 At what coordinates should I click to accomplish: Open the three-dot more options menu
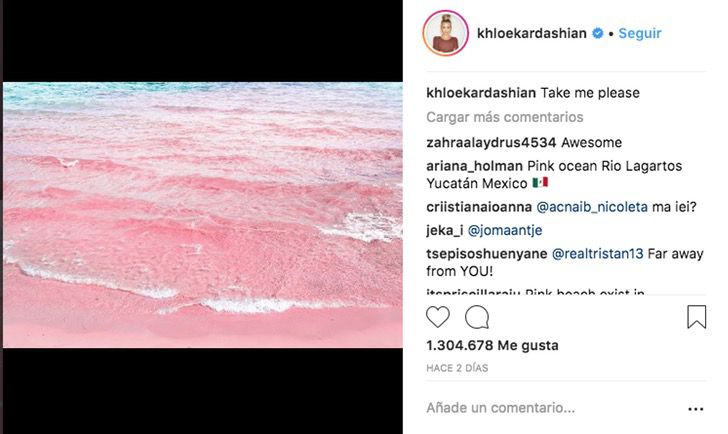[696, 409]
